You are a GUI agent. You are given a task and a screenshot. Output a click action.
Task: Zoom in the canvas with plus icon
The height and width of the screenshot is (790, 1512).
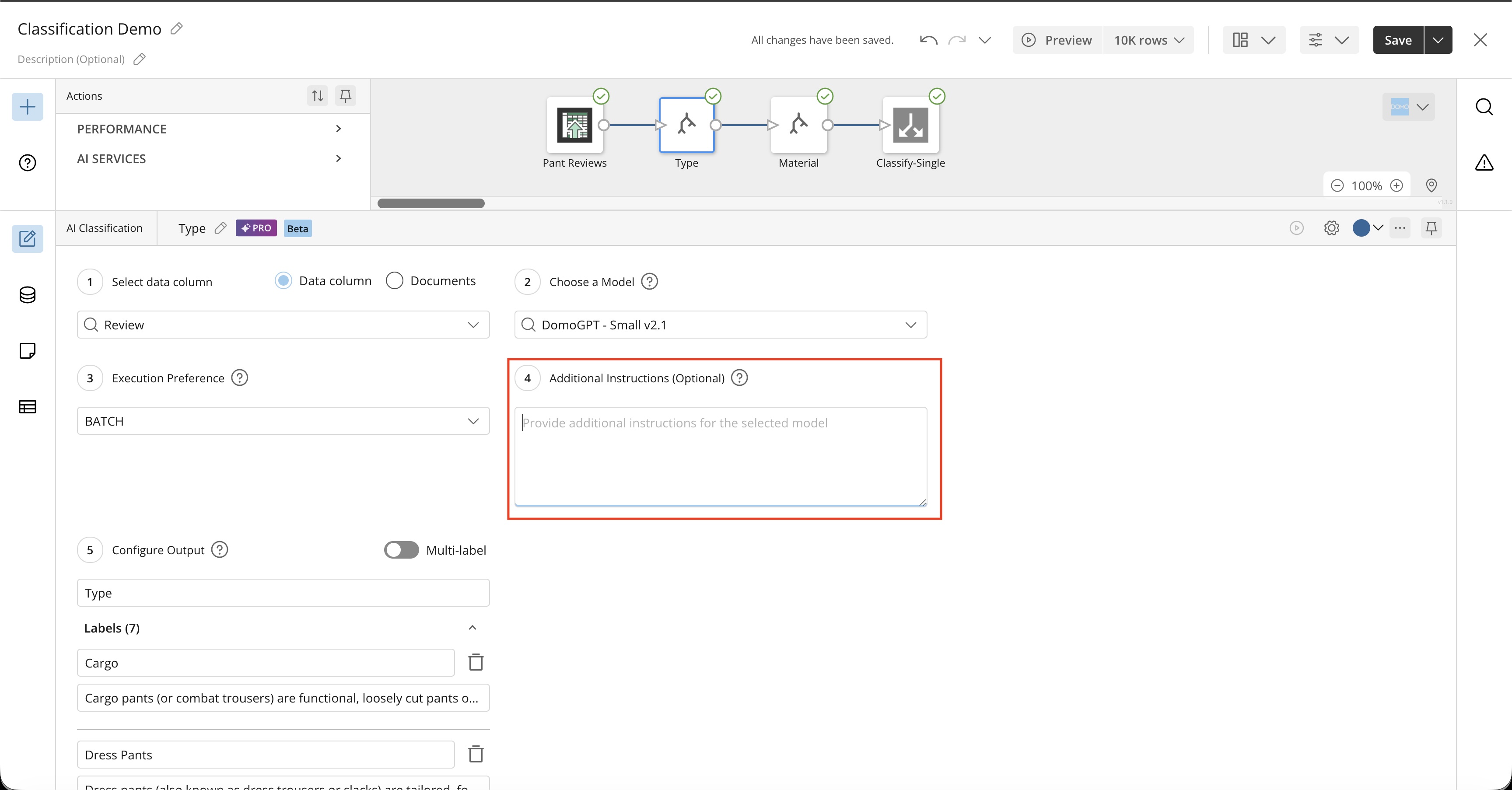tap(1397, 185)
